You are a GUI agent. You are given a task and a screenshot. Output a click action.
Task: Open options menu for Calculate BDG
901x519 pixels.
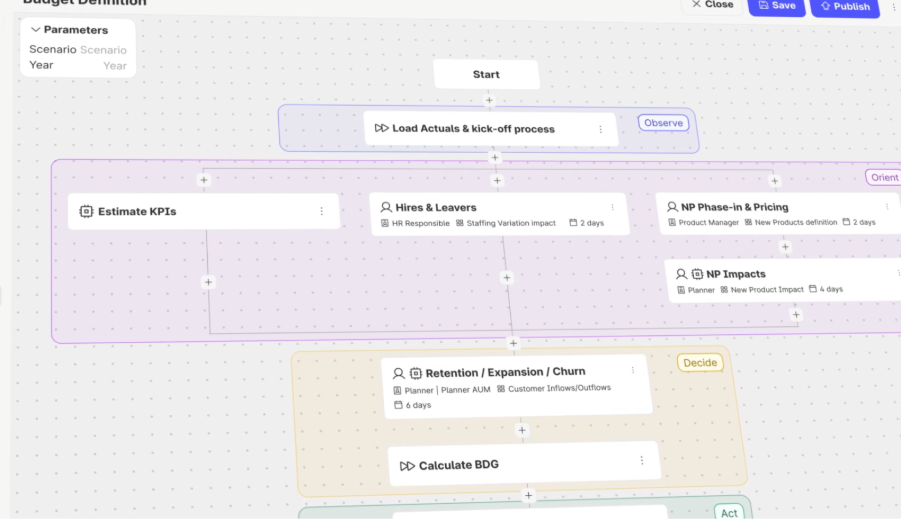642,460
